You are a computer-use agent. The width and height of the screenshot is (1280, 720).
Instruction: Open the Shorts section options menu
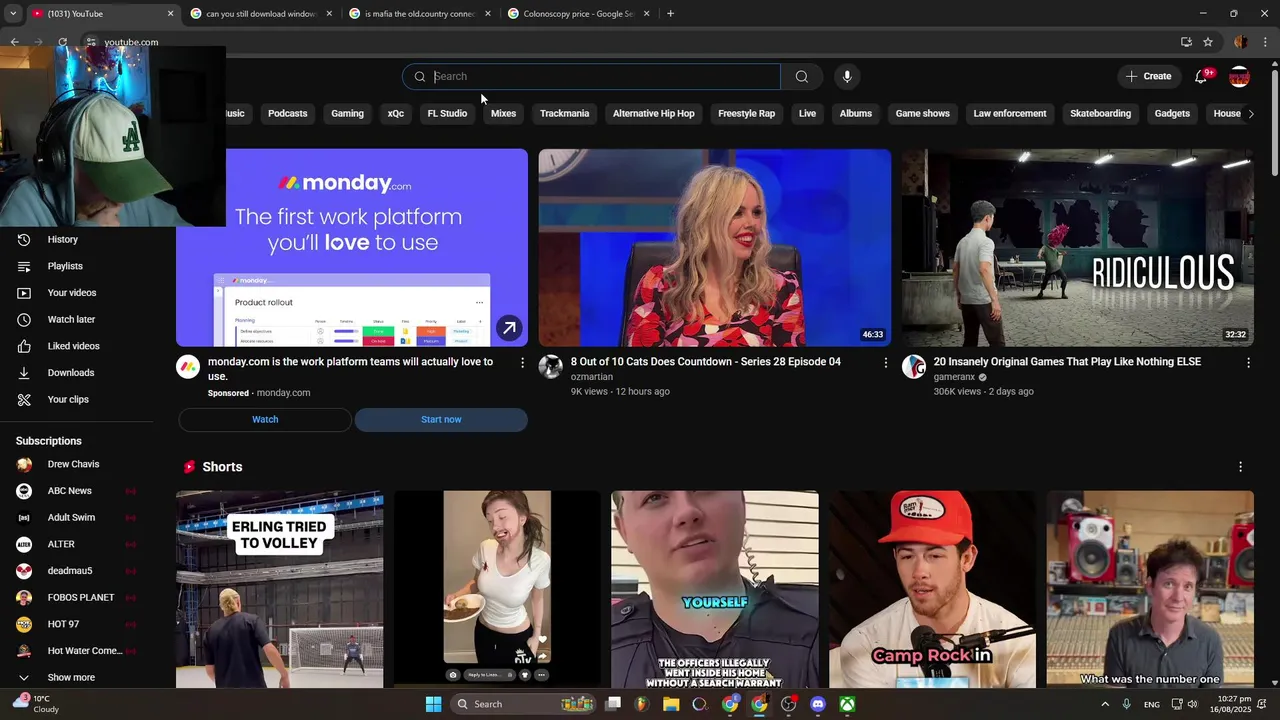coord(1240,467)
